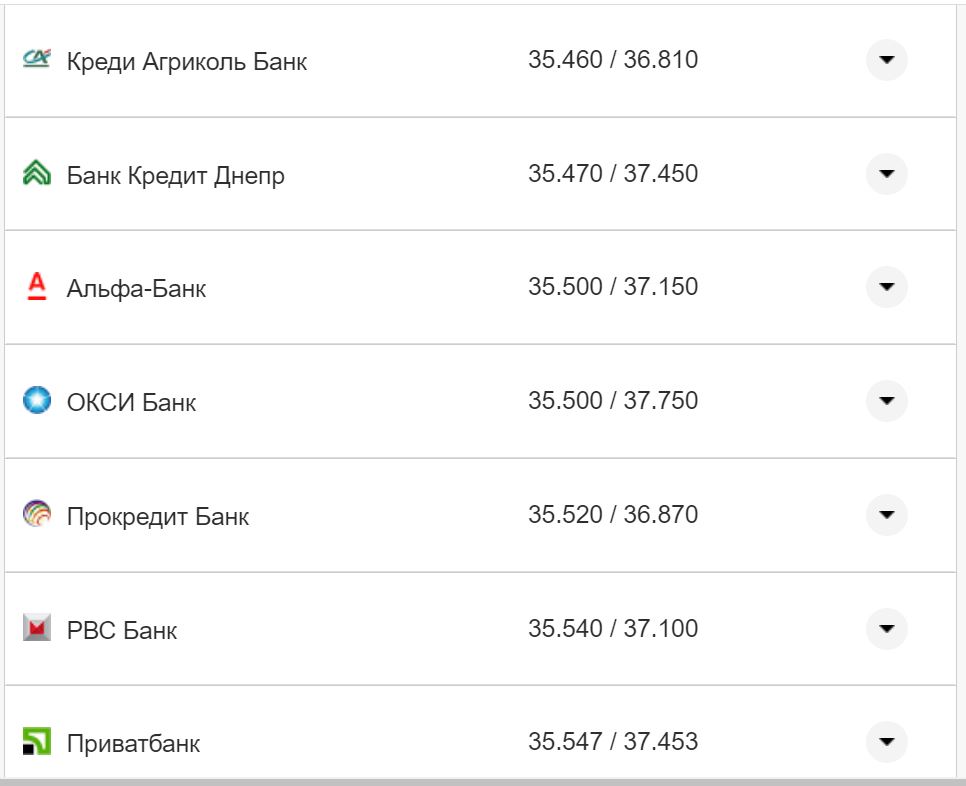
Task: Click the 35.540 / 37.100 rate value
Action: pyautogui.click(x=613, y=629)
